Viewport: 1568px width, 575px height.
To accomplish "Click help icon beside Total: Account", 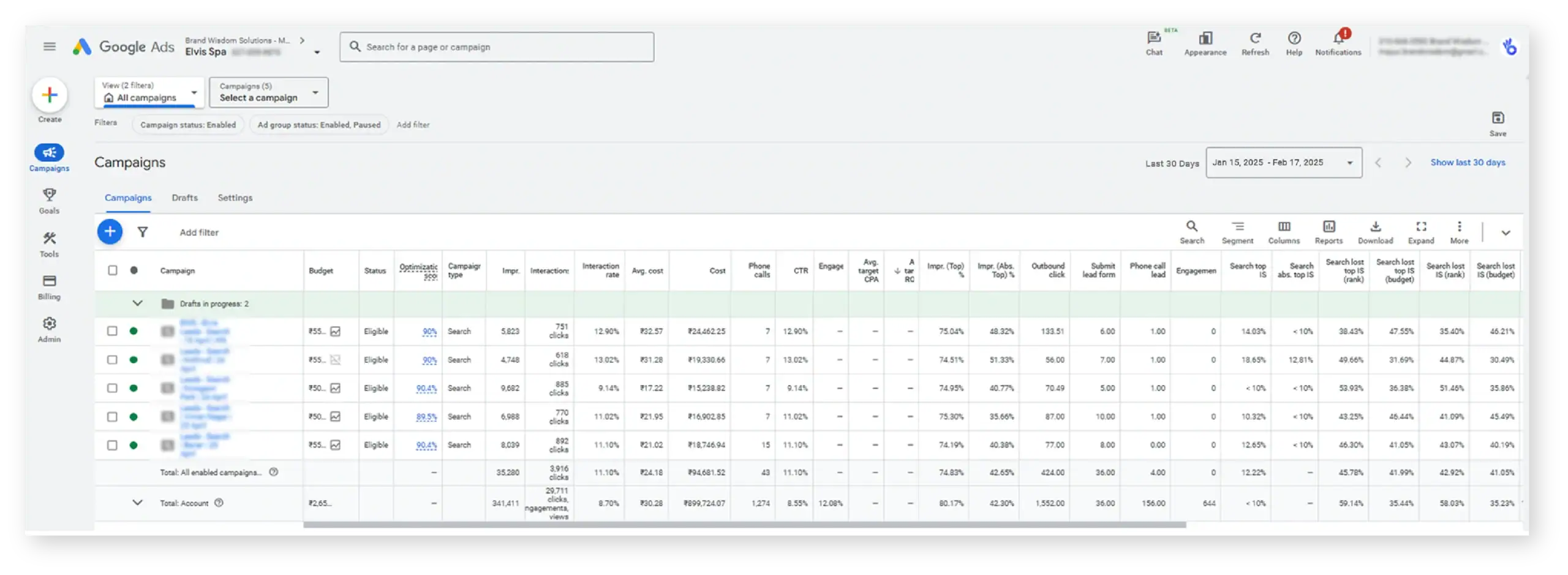I will [x=219, y=503].
